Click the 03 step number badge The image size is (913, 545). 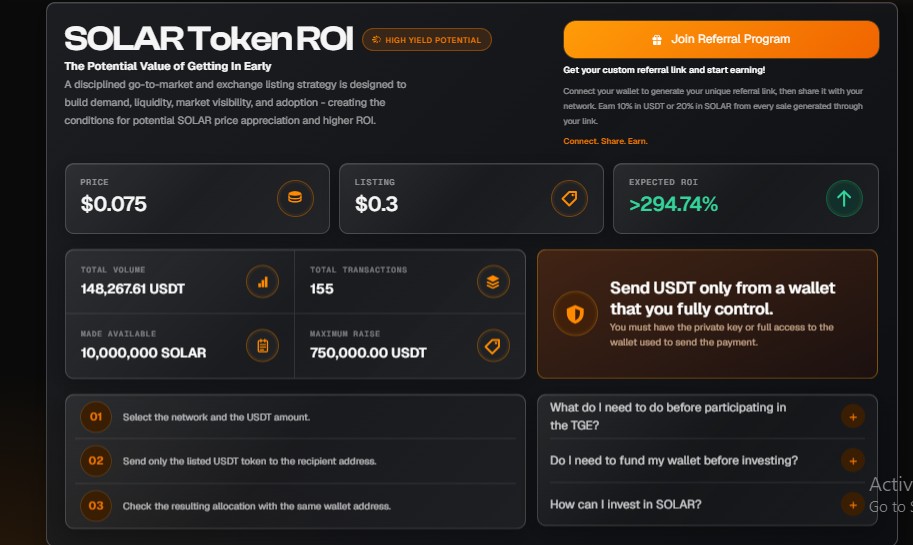click(96, 505)
